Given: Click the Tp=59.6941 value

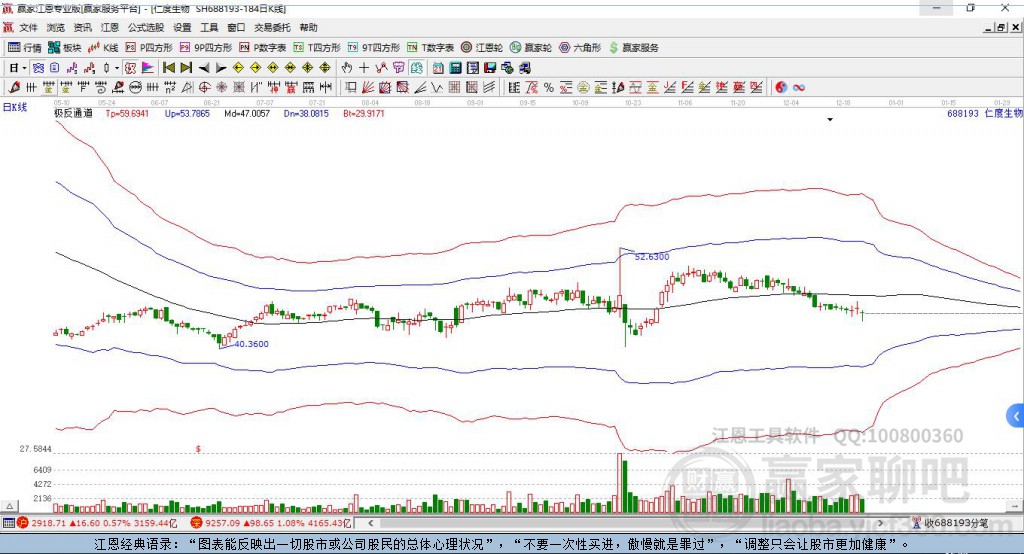Looking at the screenshot, I should tap(127, 113).
